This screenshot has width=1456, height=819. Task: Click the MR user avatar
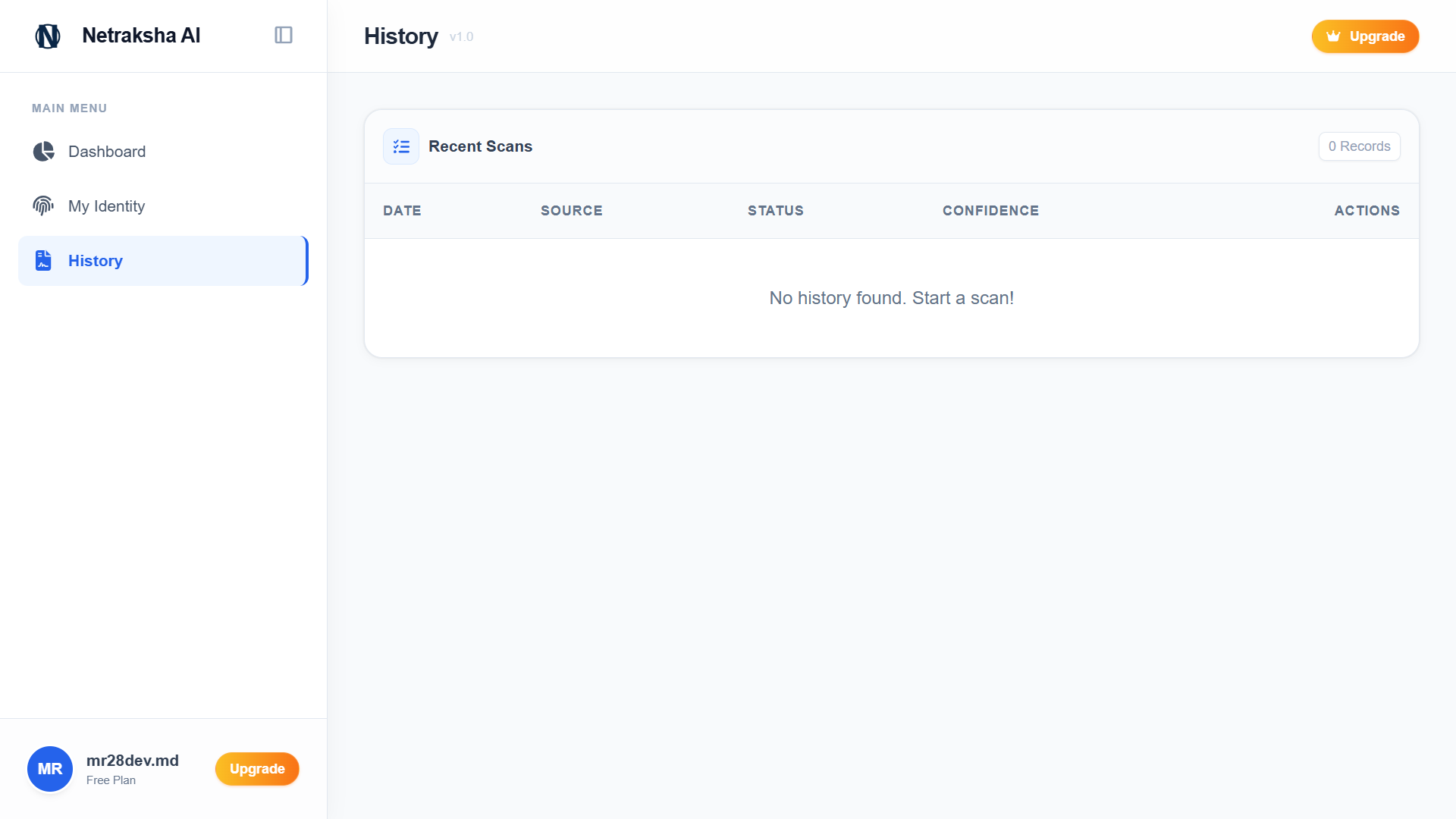(50, 769)
